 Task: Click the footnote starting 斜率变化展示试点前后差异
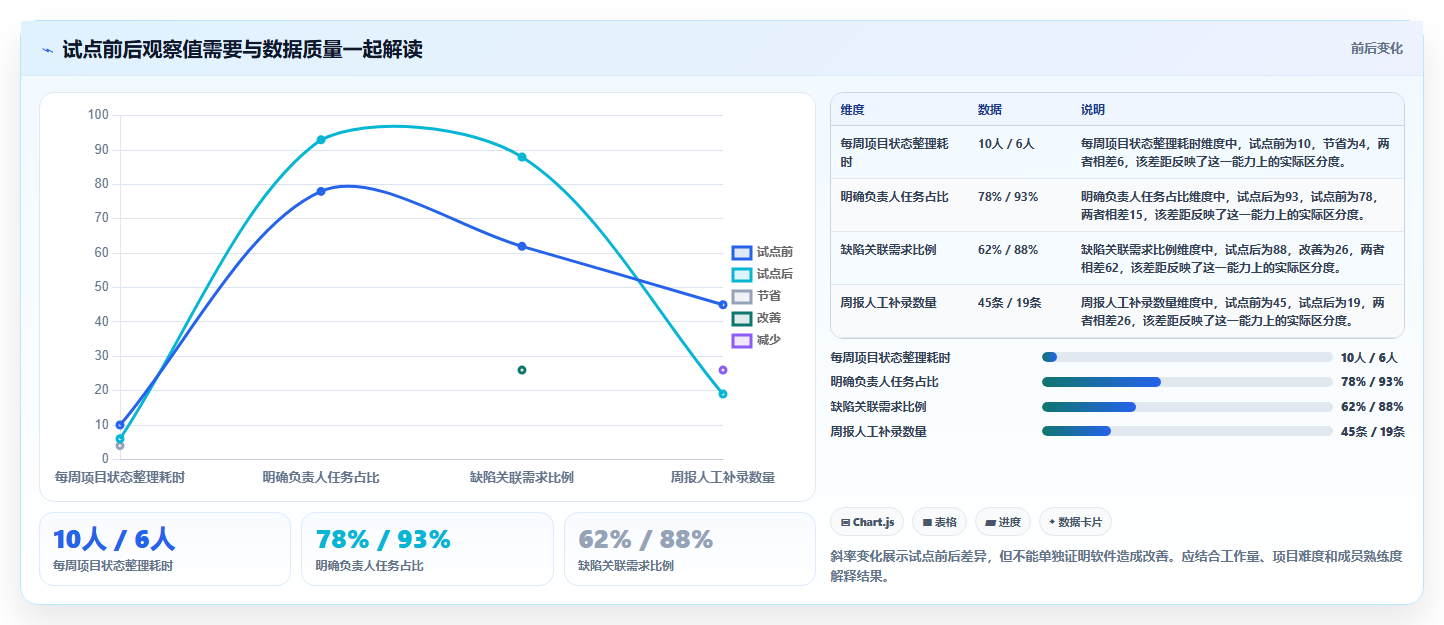pyautogui.click(x=1117, y=566)
